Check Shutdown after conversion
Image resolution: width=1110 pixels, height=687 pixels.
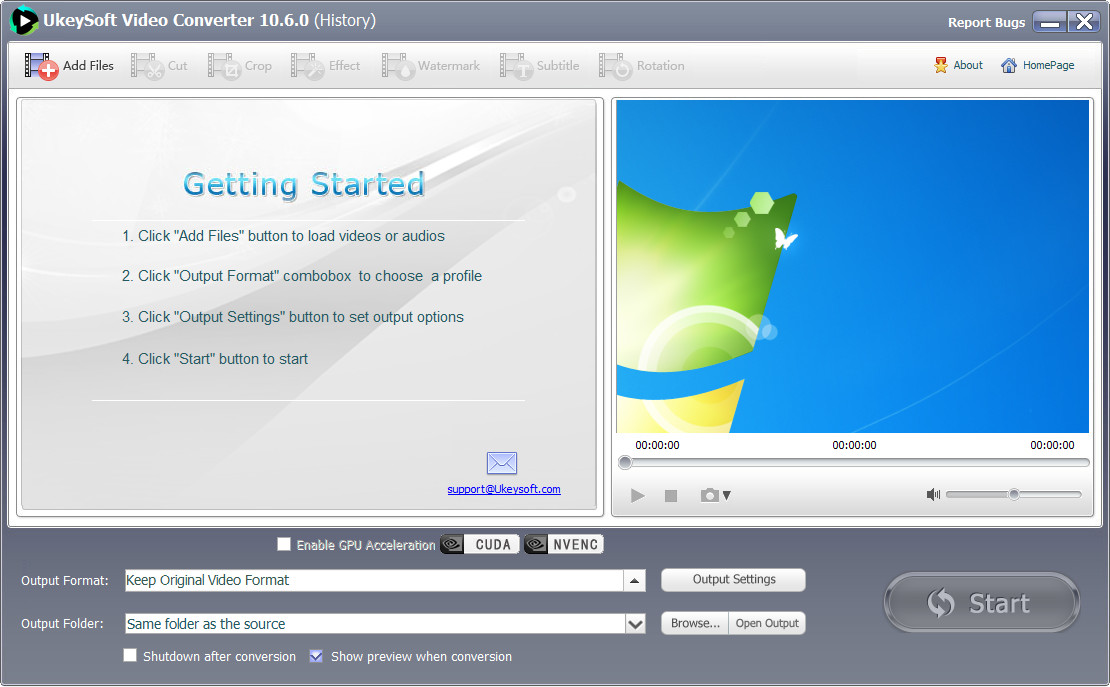point(130,656)
